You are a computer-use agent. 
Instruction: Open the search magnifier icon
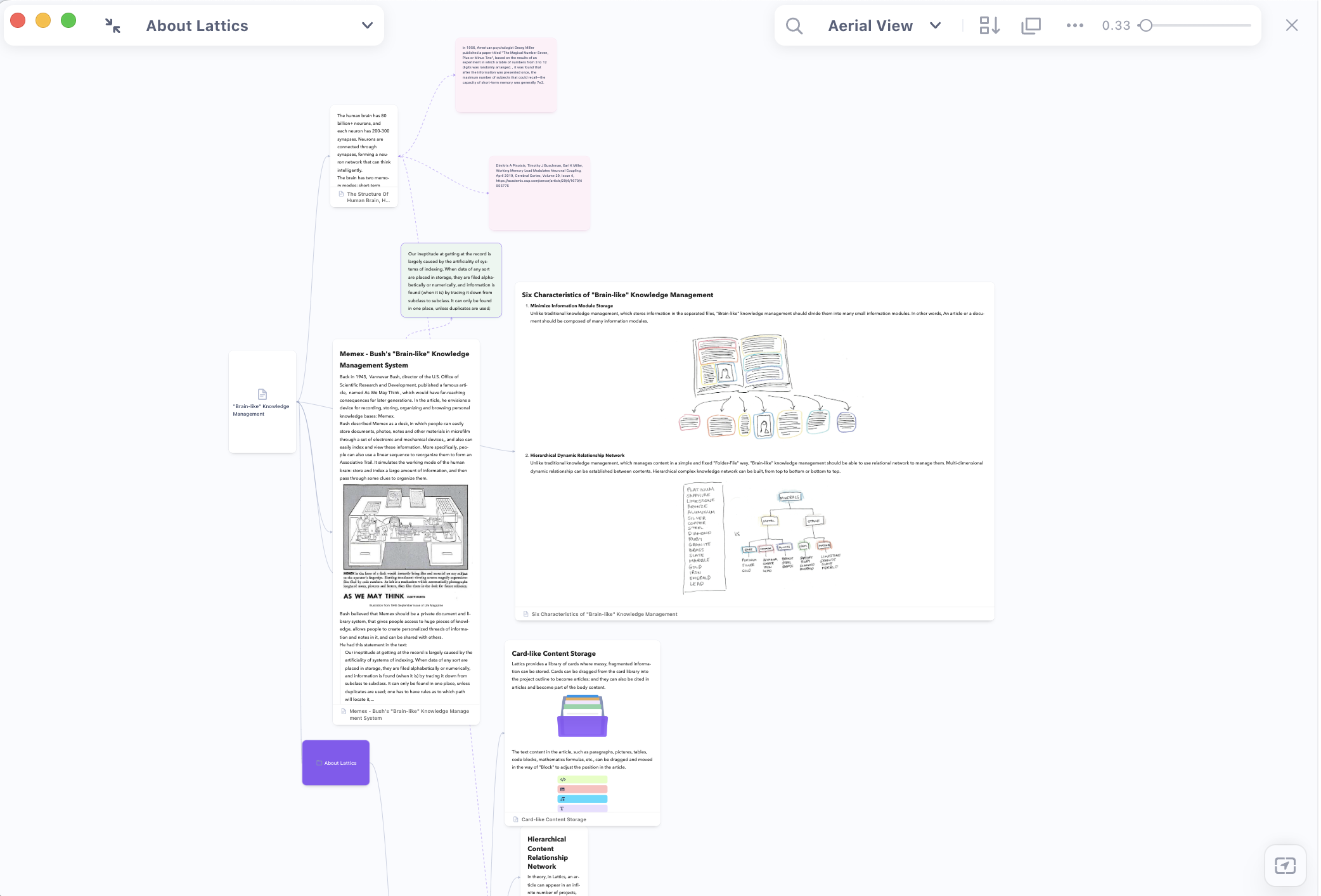pos(794,25)
